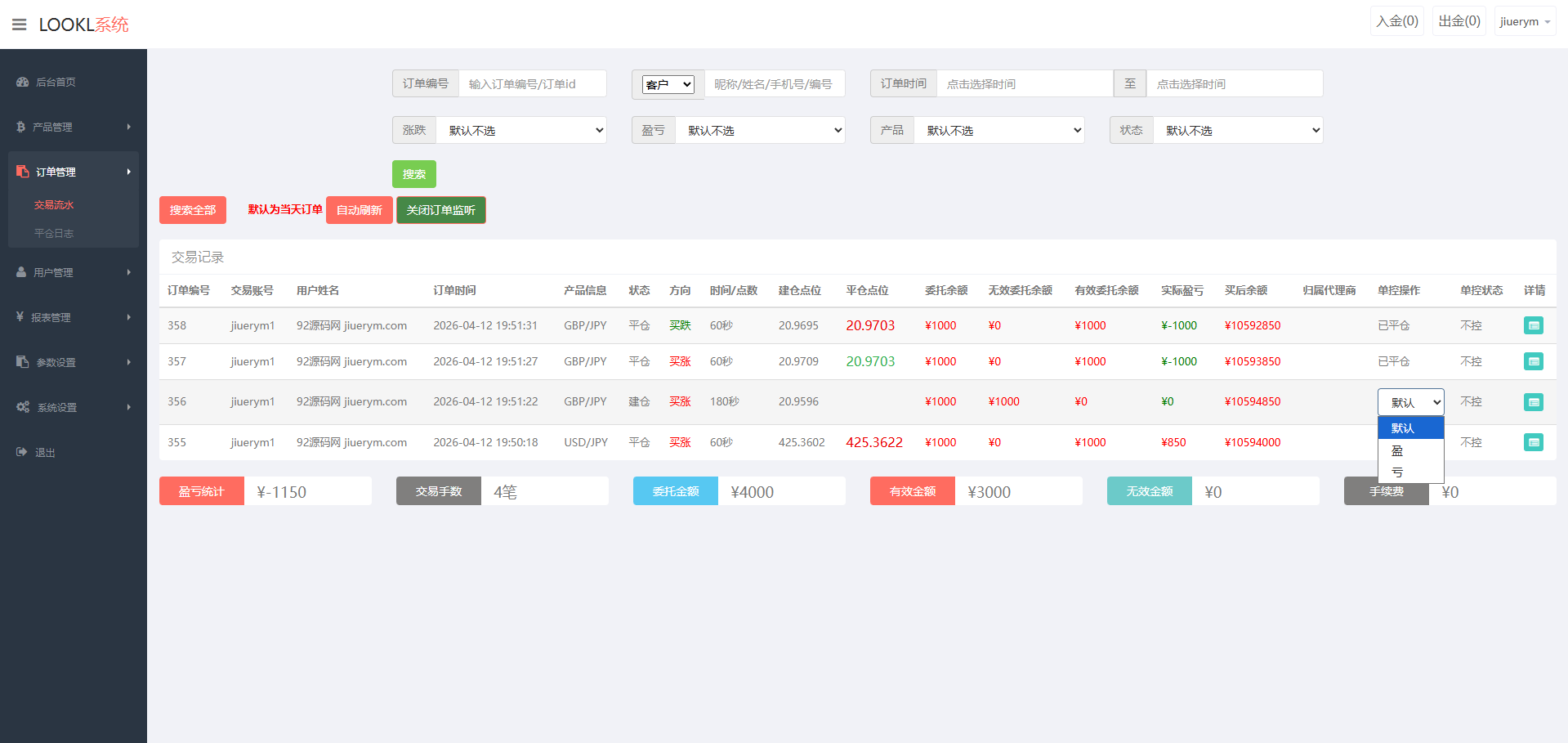The width and height of the screenshot is (1568, 743).
Task: Open 平仓日志 submenu item
Action: click(54, 234)
